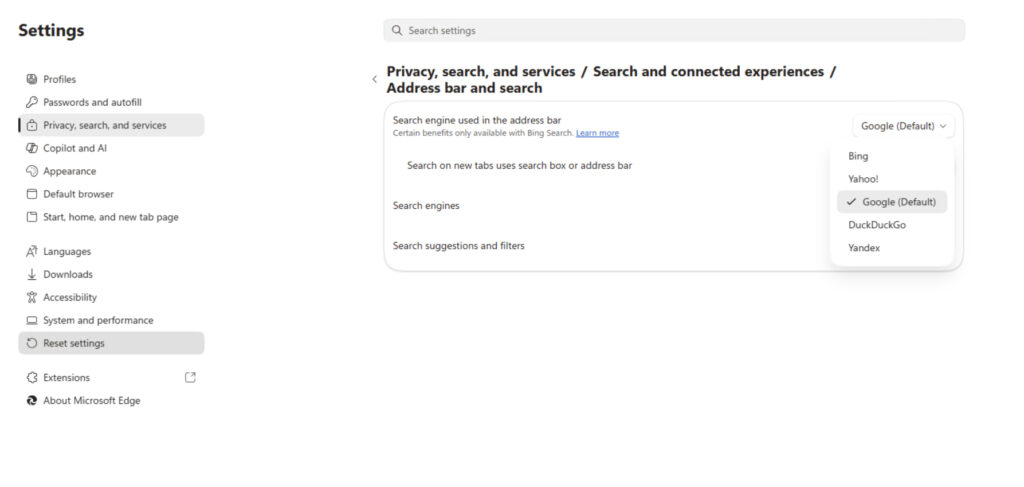Viewport: 1024px width, 487px height.
Task: Open About Microsoft Edge page
Action: coord(111,401)
